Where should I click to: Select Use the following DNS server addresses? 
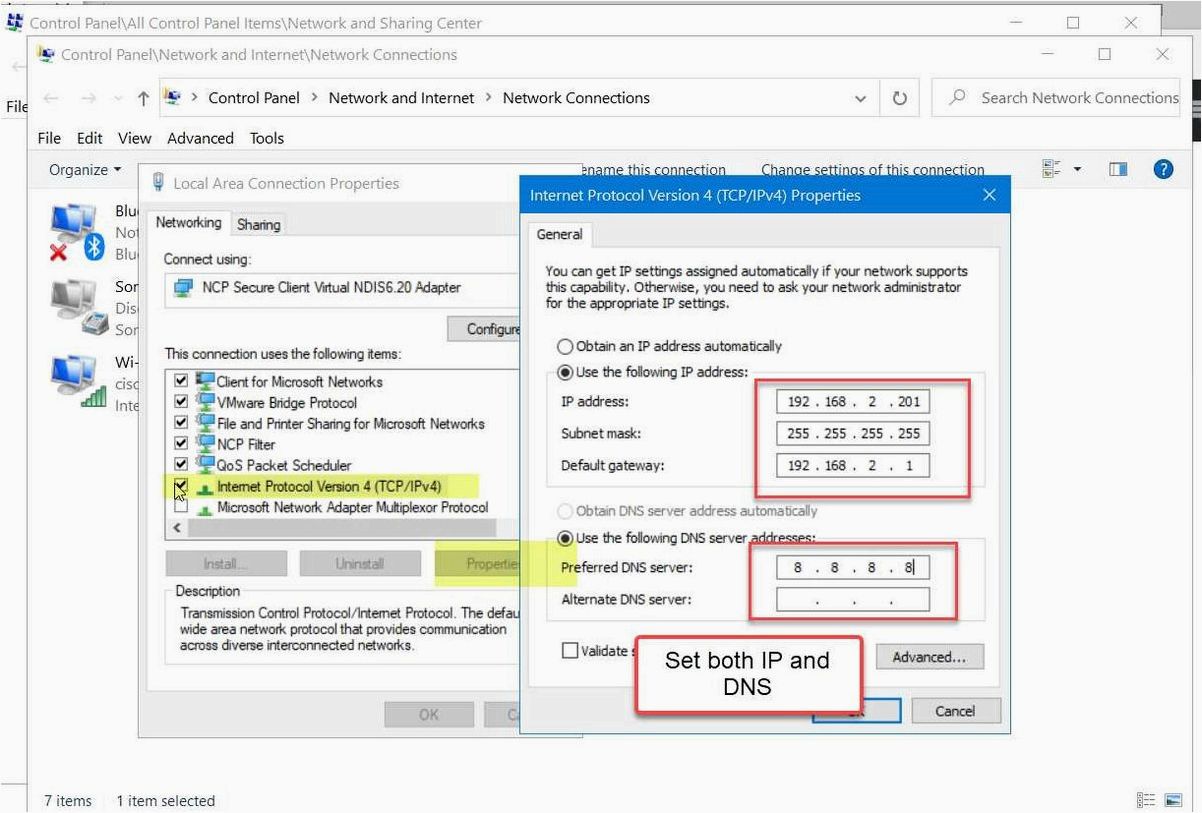pyautogui.click(x=566, y=538)
